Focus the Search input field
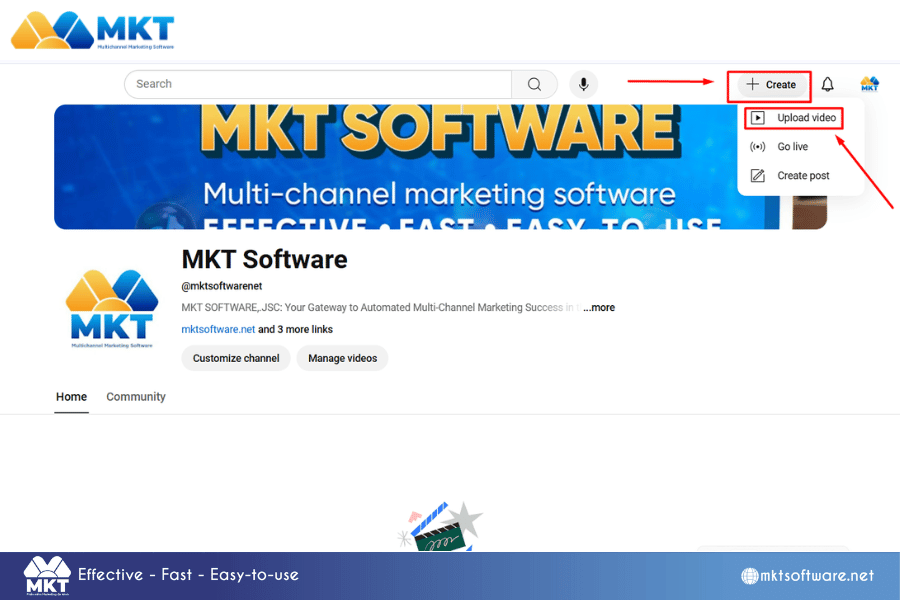The width and height of the screenshot is (900, 600). click(318, 84)
